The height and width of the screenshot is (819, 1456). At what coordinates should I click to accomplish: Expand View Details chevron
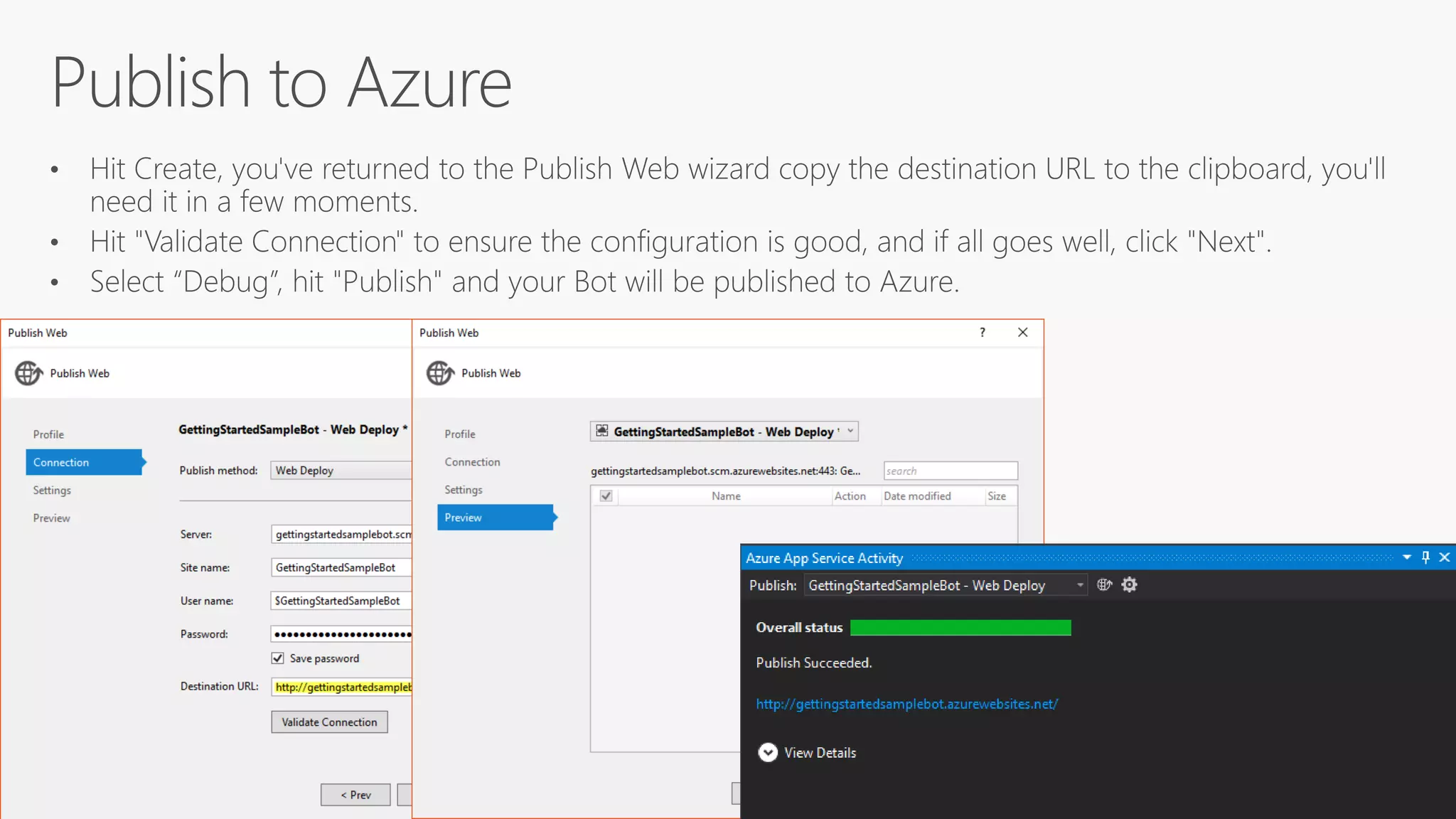point(768,752)
